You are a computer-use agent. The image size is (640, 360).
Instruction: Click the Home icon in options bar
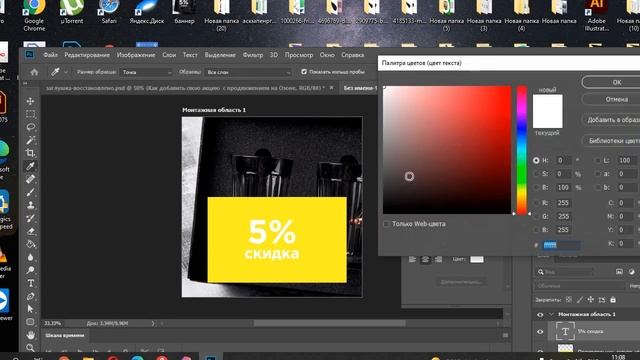click(34, 72)
